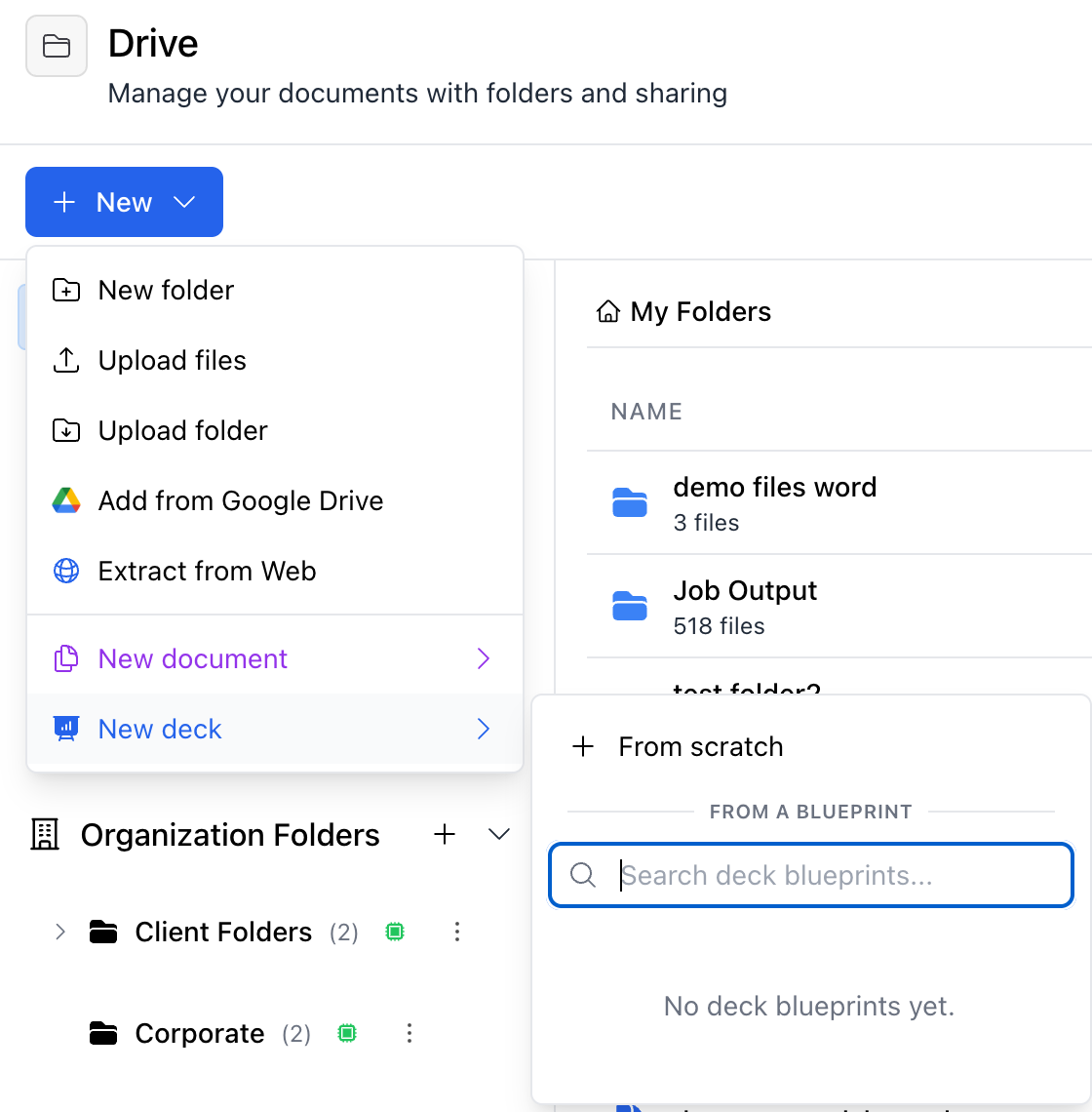Click the 3 files count text
This screenshot has height=1112, width=1092.
[x=706, y=523]
